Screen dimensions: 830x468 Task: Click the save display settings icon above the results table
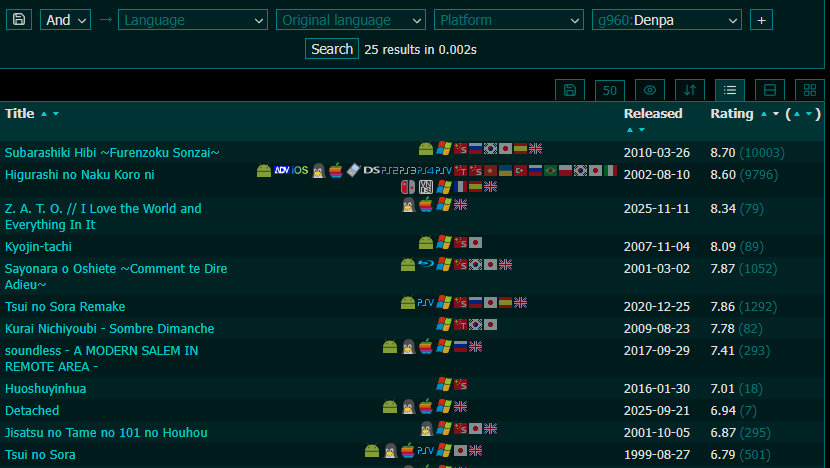(570, 90)
